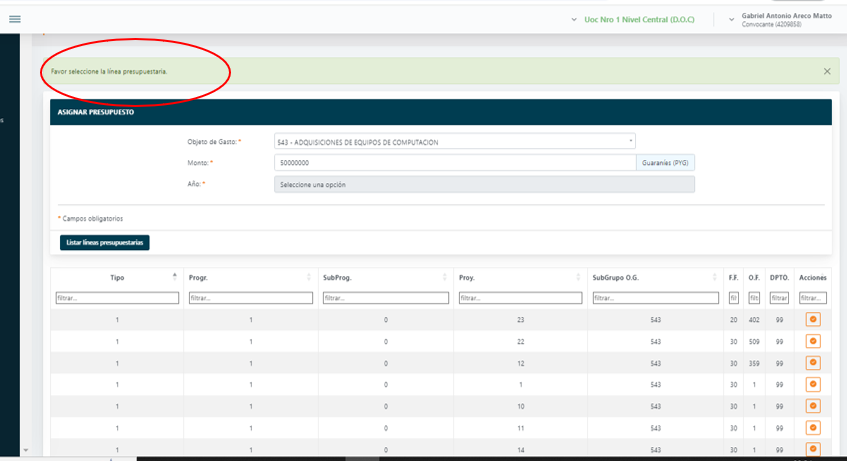Screen dimensions: 847x462
Task: Click the O.F. column header
Action: 754,278
